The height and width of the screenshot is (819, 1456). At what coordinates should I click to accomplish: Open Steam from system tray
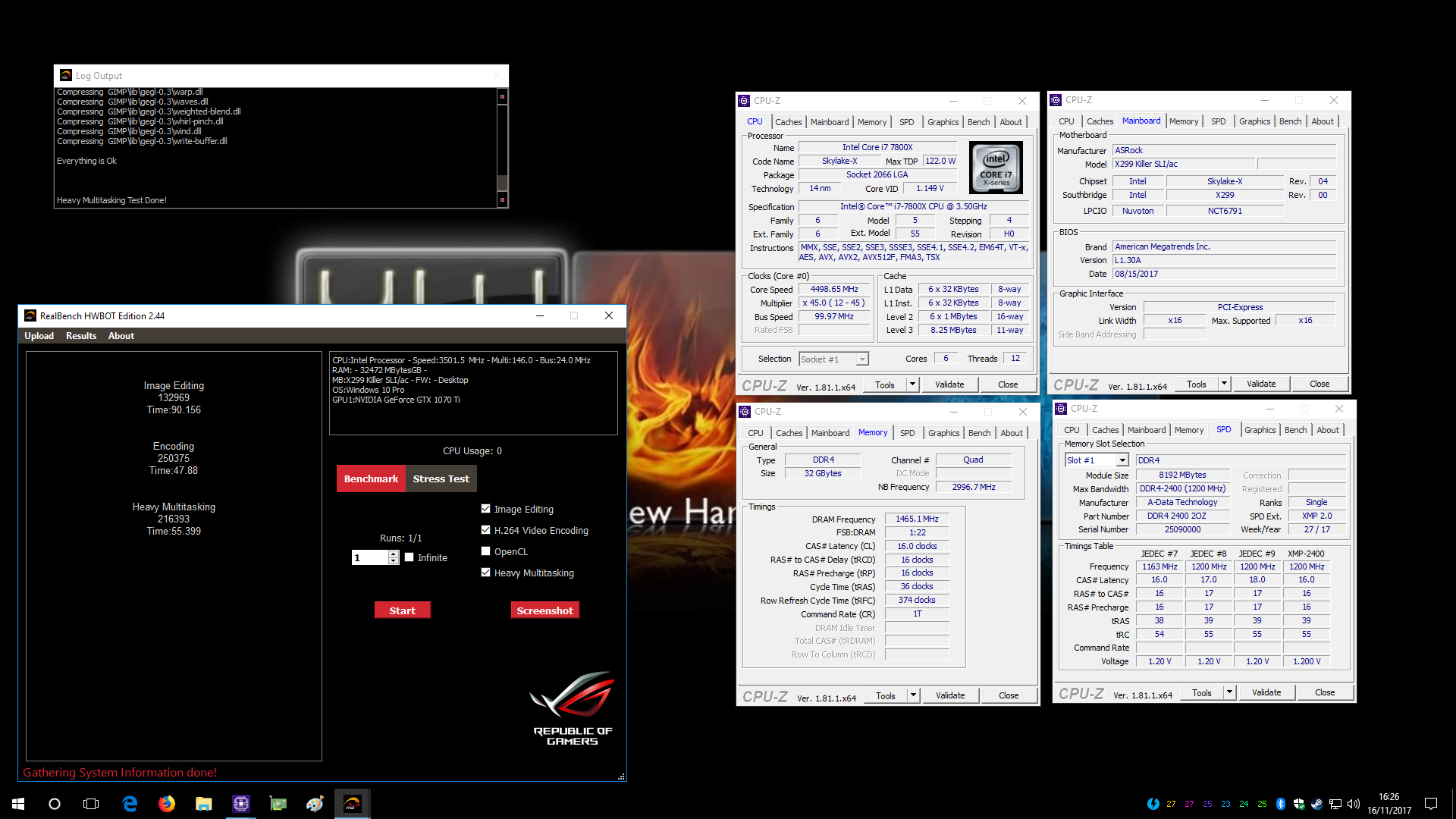click(1317, 804)
